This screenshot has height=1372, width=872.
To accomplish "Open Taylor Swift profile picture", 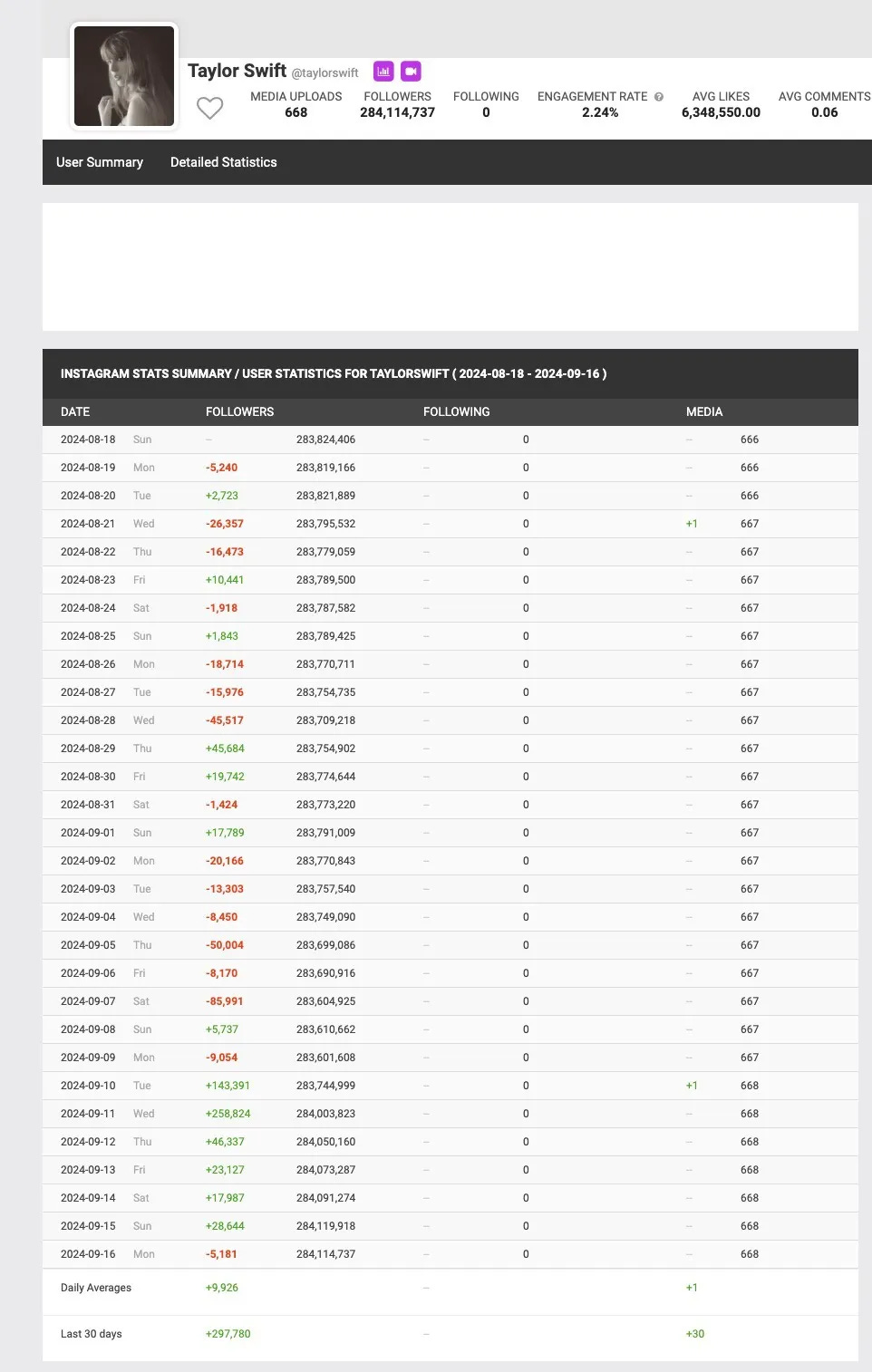I will pyautogui.click(x=124, y=76).
